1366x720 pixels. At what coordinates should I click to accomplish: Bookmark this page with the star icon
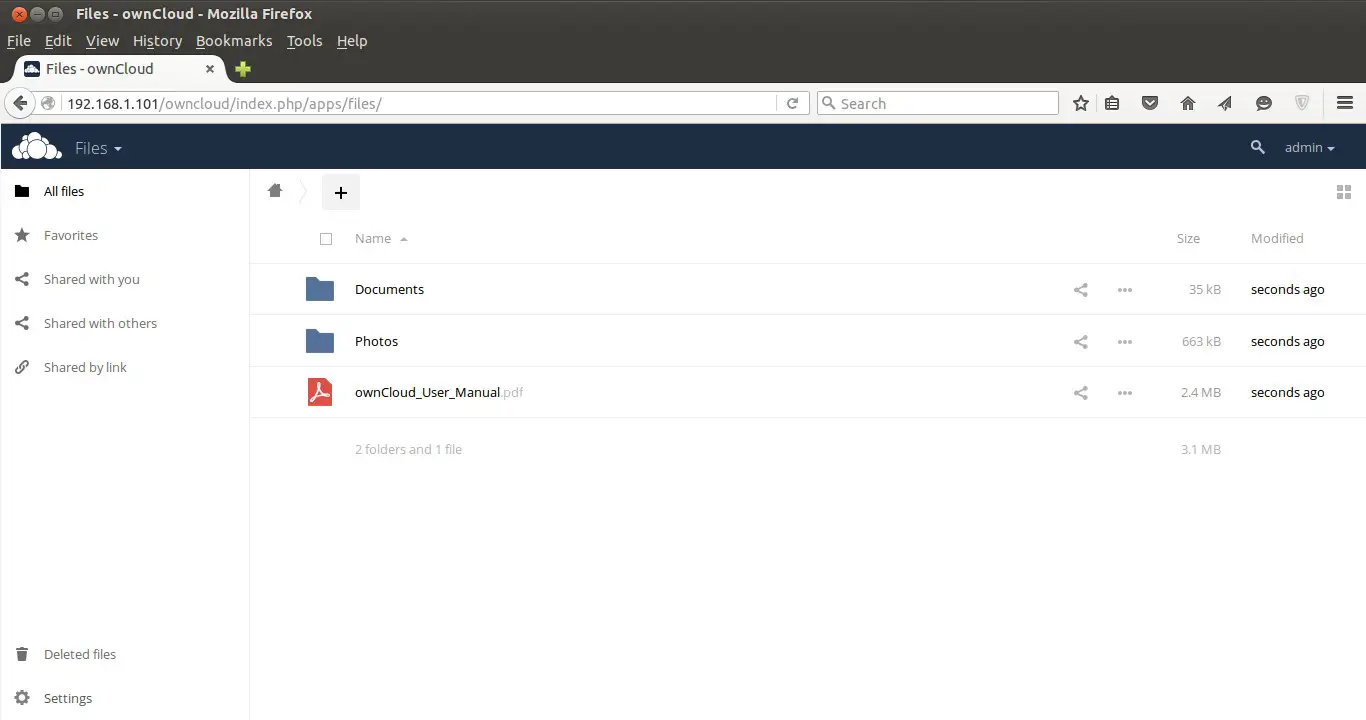coord(1081,103)
